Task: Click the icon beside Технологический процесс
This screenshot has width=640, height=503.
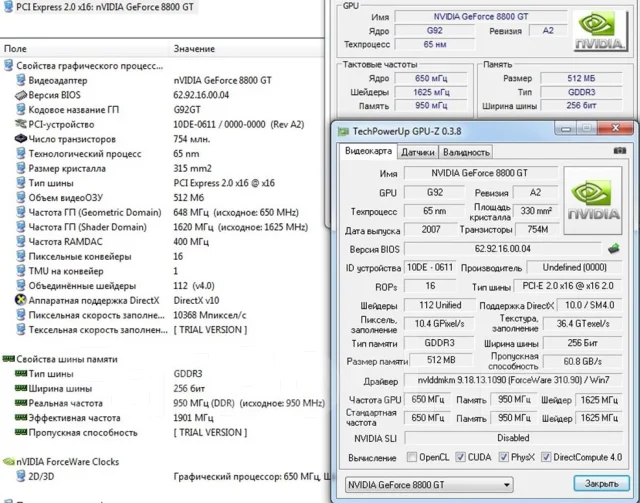Action: (21, 154)
